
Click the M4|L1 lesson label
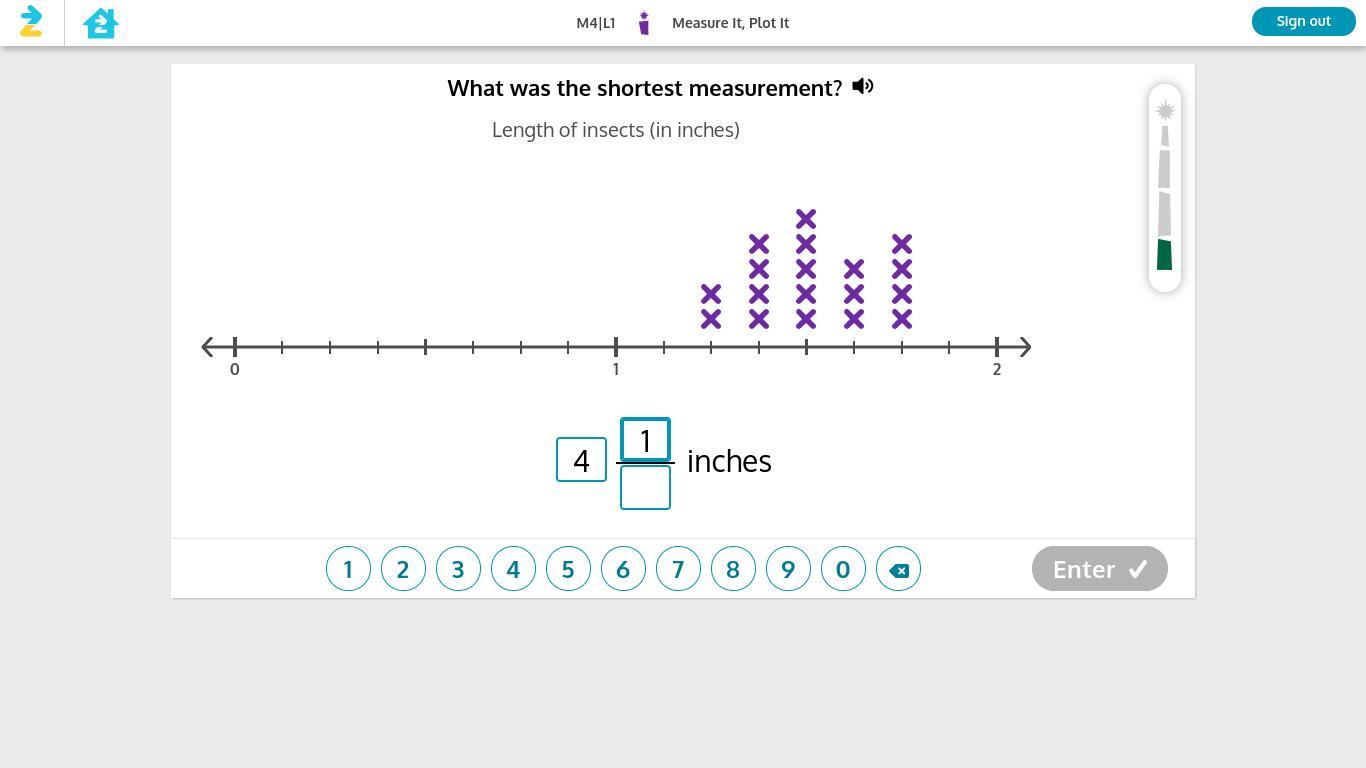596,23
